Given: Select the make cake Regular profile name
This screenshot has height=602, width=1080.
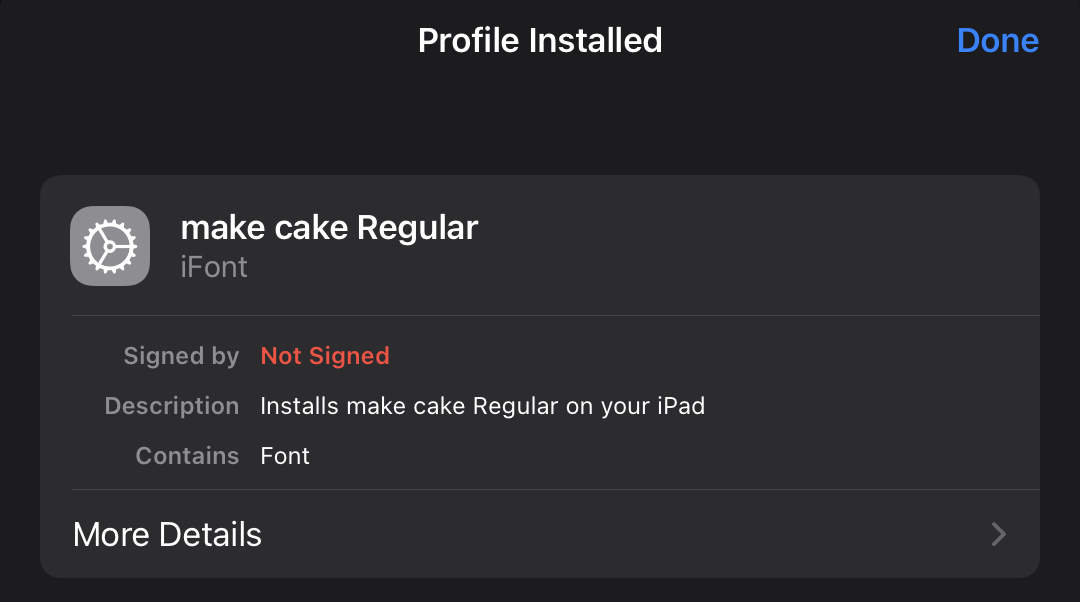Looking at the screenshot, I should pos(329,228).
